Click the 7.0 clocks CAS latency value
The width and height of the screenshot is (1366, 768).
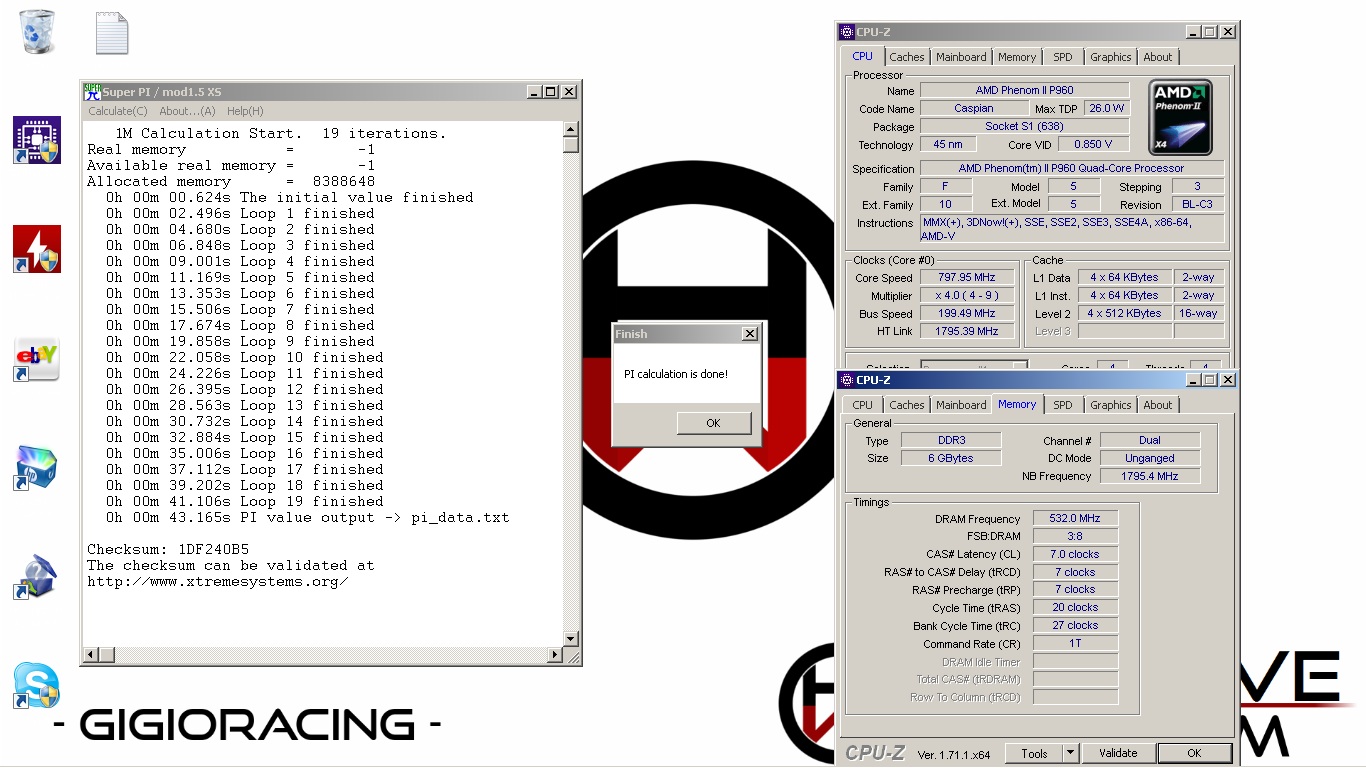1075,554
